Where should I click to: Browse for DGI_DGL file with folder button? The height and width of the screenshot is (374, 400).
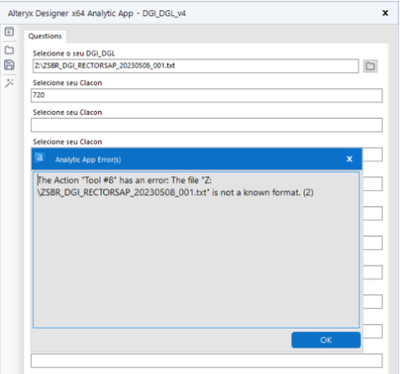pos(370,66)
